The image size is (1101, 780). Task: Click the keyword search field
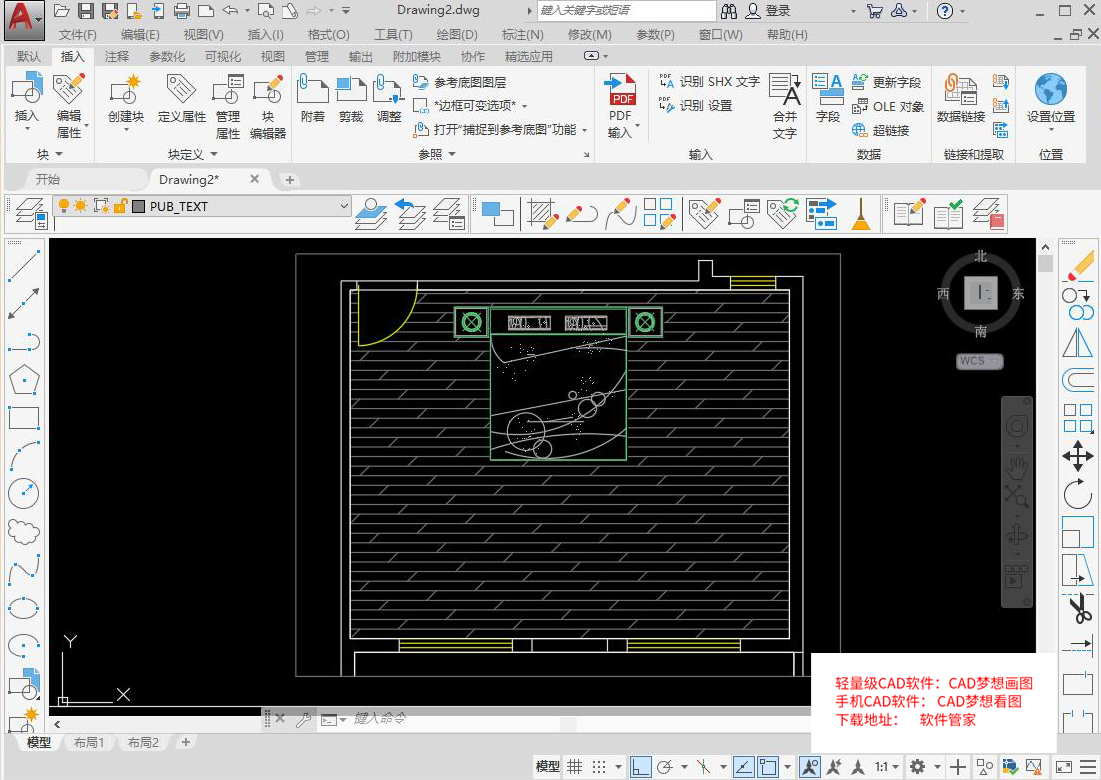pos(626,11)
